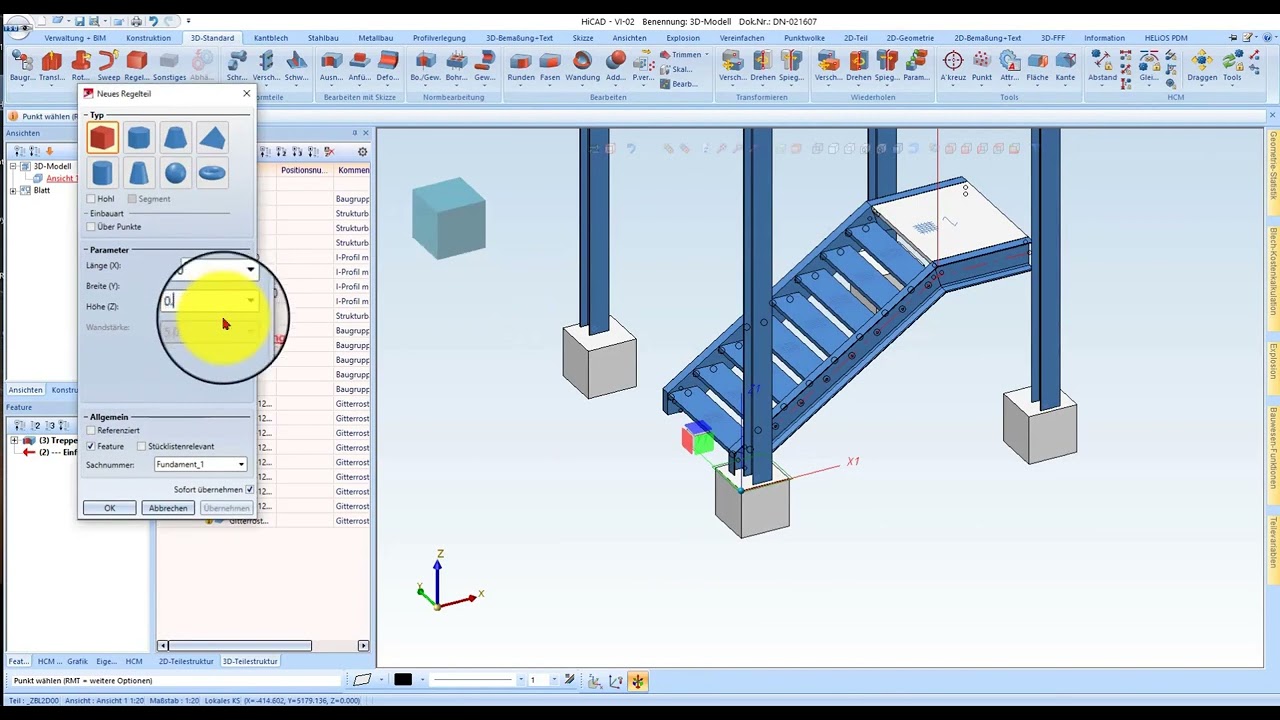This screenshot has width=1280, height=720.
Task: Switch to lower Ansichten panel tab
Action: (x=26, y=390)
